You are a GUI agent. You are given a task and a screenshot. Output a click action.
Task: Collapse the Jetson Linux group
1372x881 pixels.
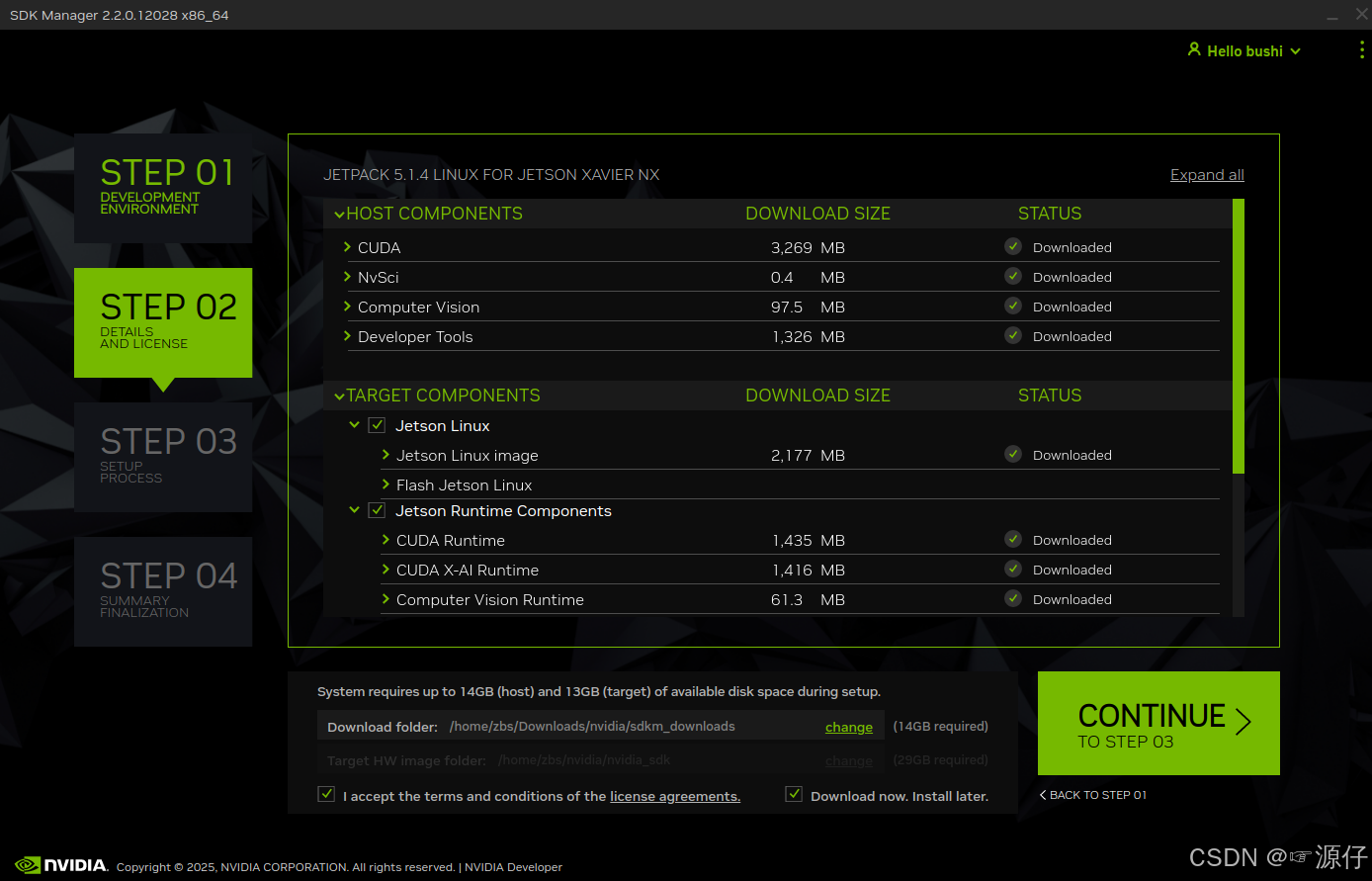(354, 425)
